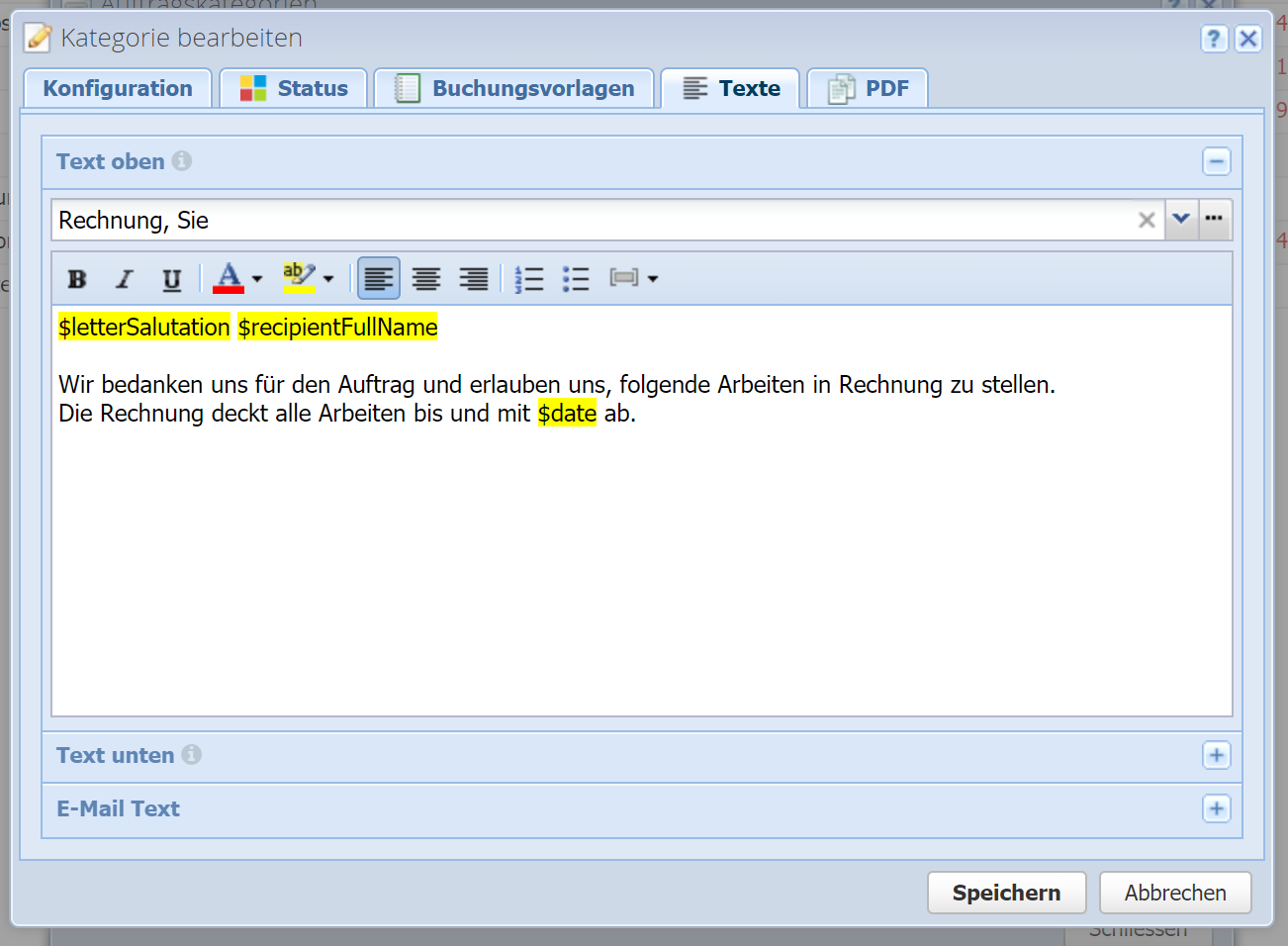Open the highlight color dropdown arrow
The height and width of the screenshot is (946, 1288).
click(328, 279)
